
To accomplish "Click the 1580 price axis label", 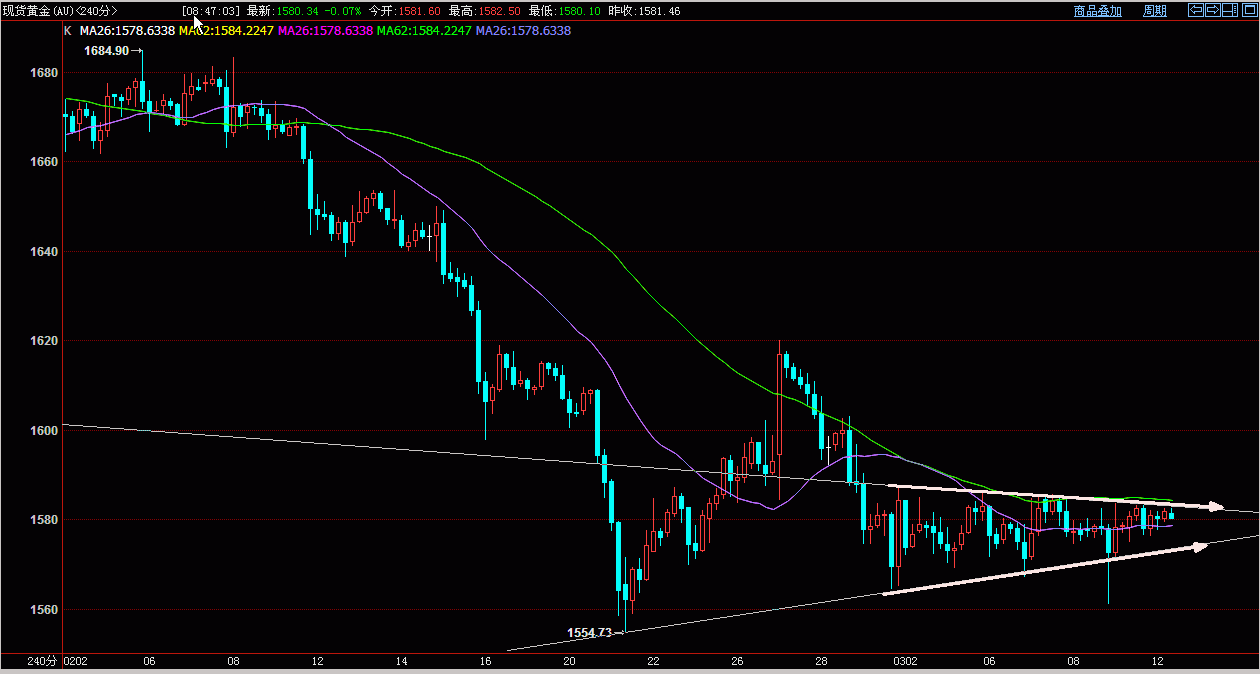I will (45, 520).
